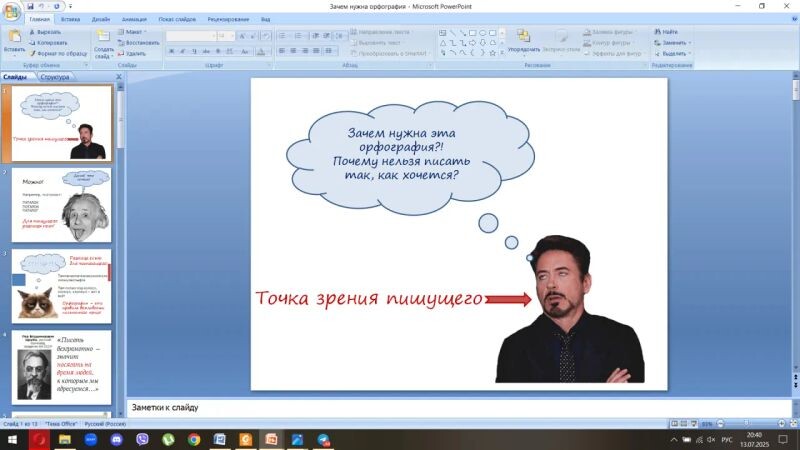Toggle align text center
The image size is (800, 450).
[294, 50]
